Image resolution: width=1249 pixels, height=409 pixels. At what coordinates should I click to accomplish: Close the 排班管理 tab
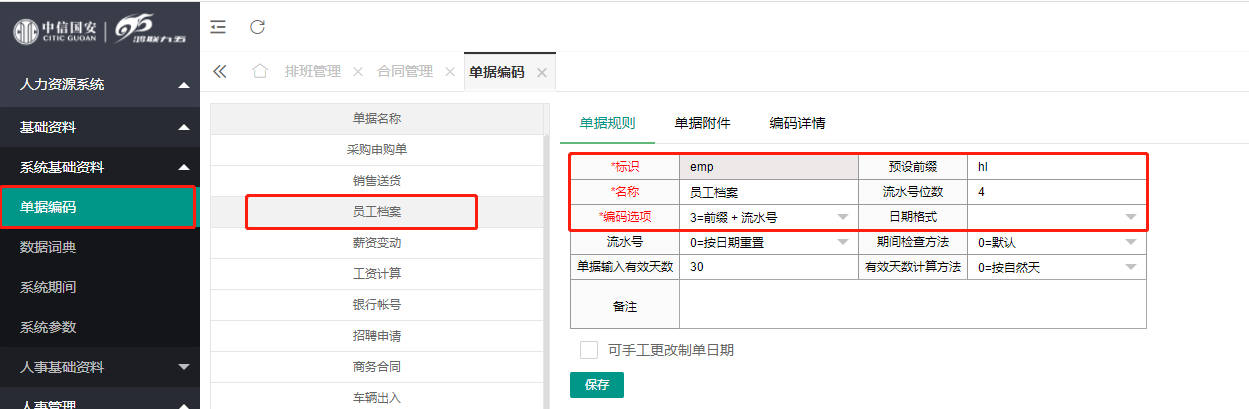[x=358, y=72]
